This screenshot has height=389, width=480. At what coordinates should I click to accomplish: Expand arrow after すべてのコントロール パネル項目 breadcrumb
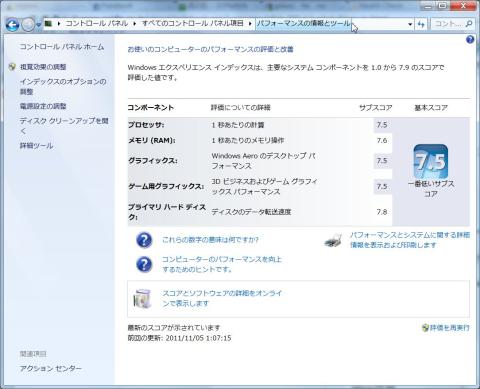coord(250,24)
